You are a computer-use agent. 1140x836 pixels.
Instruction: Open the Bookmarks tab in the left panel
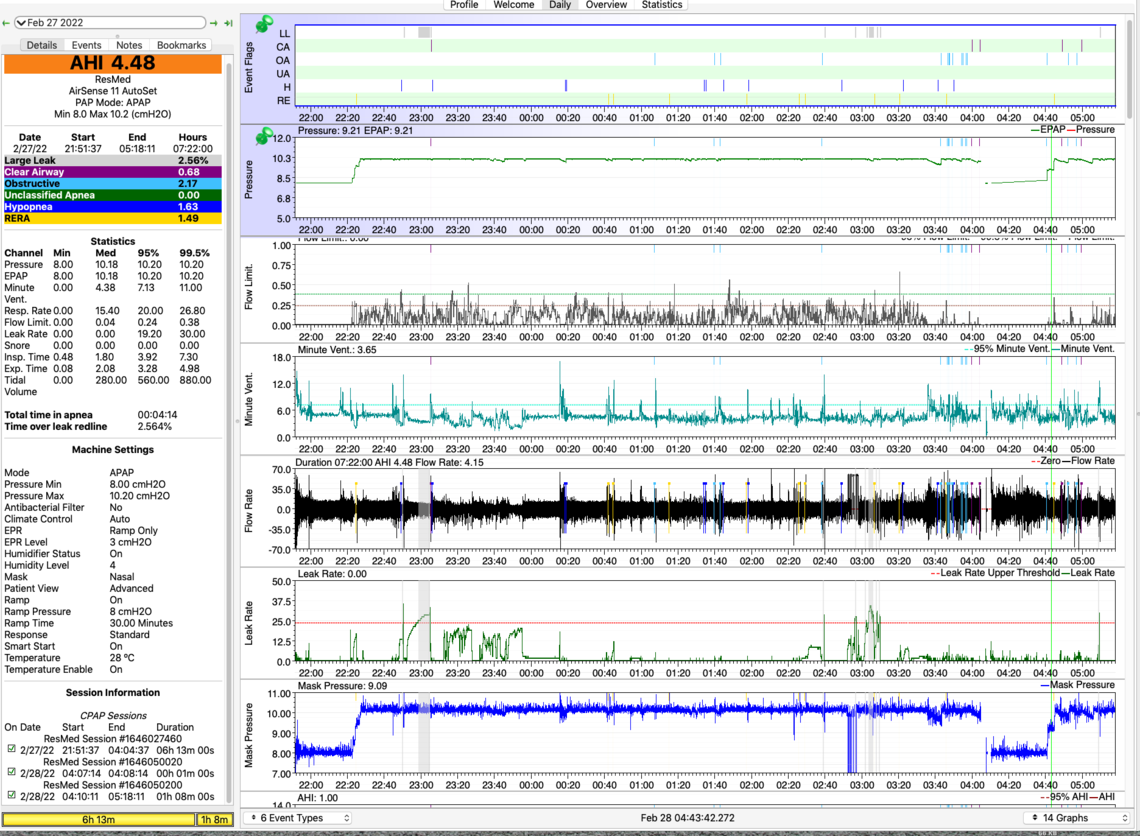click(x=181, y=45)
